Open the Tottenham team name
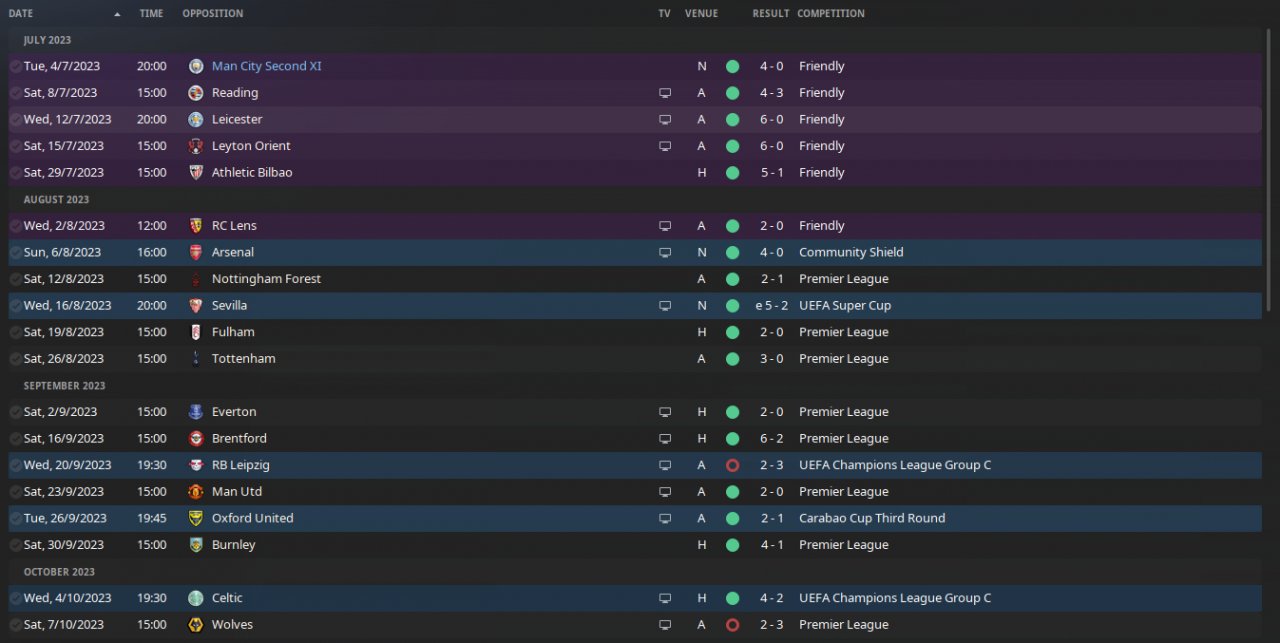Image resolution: width=1280 pixels, height=643 pixels. click(243, 359)
